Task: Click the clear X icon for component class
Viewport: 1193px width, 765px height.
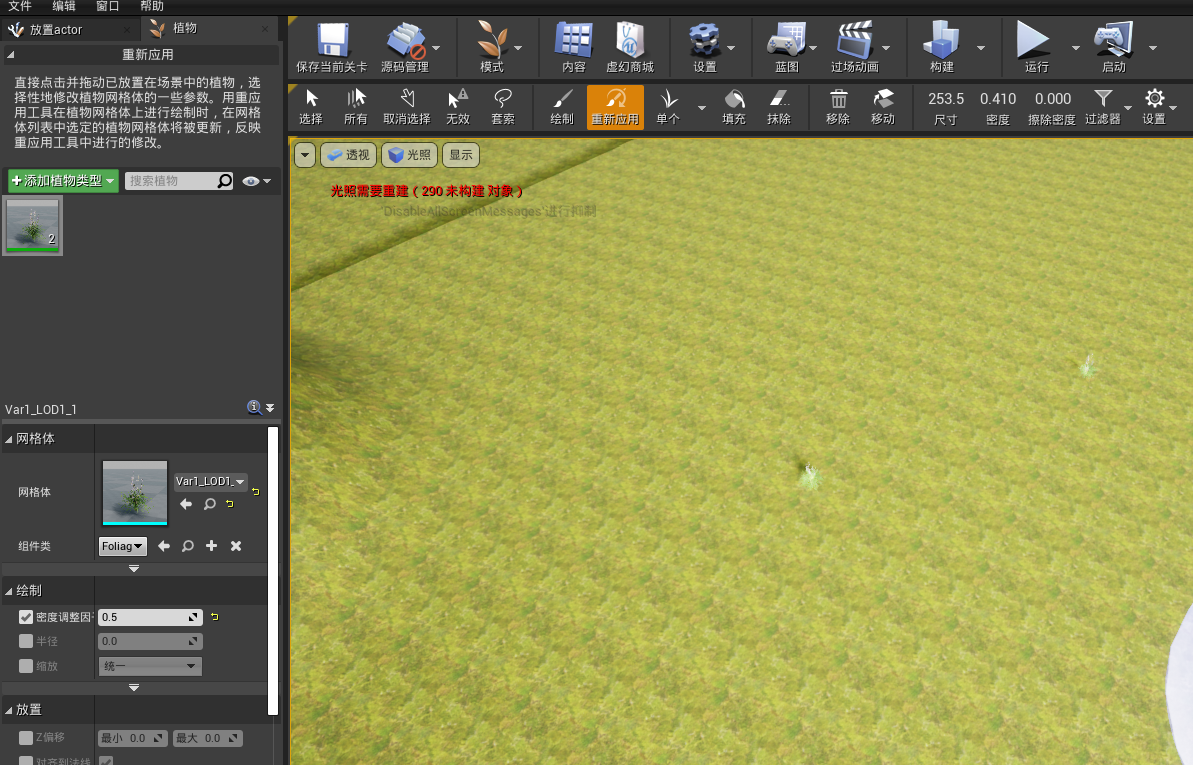Action: 236,546
